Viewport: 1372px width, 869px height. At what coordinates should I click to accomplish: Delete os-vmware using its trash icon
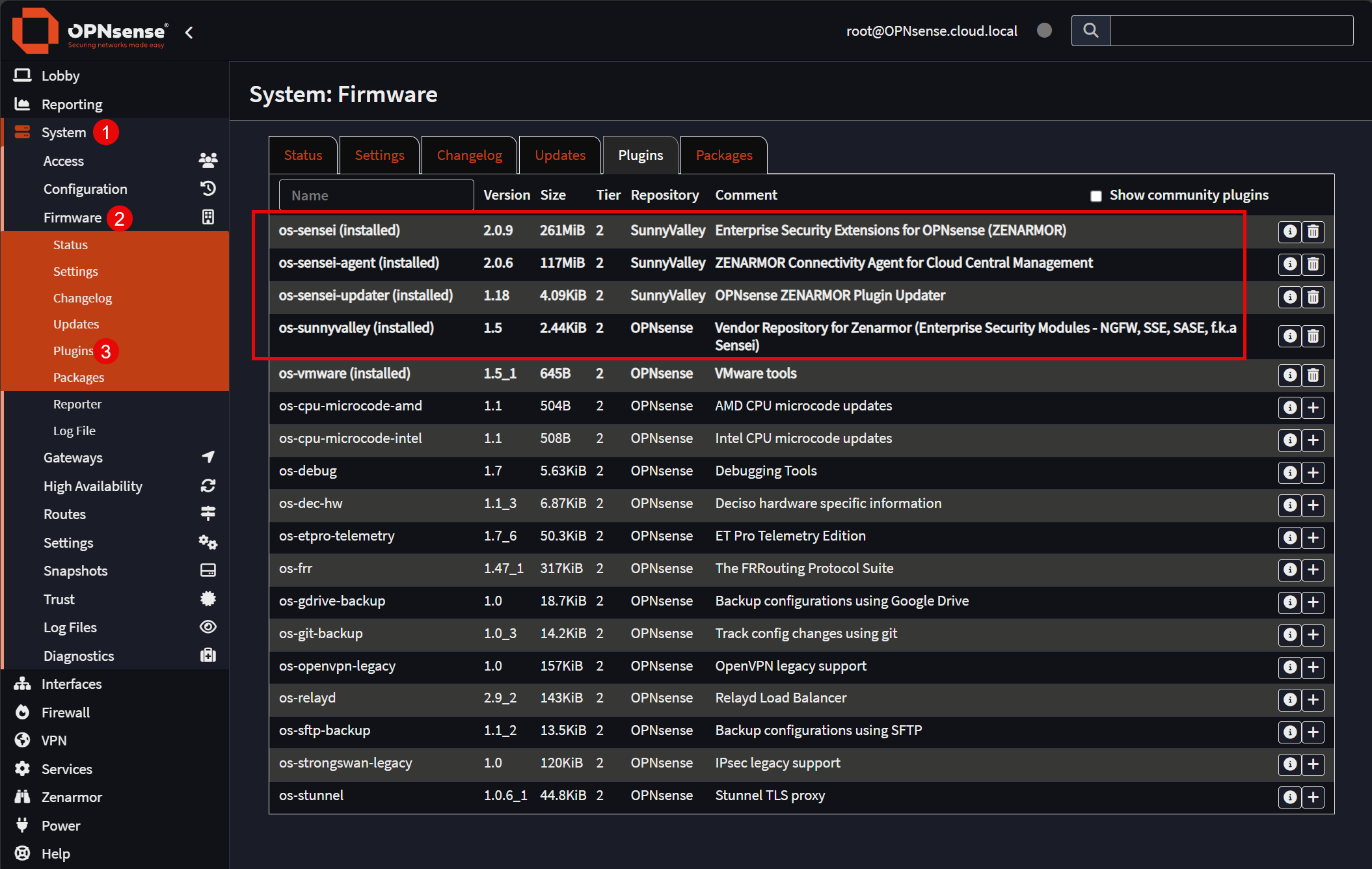pos(1313,375)
